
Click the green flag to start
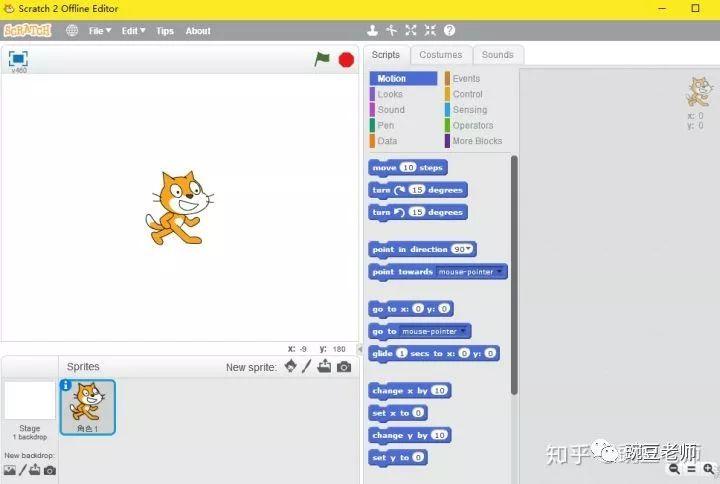(322, 59)
